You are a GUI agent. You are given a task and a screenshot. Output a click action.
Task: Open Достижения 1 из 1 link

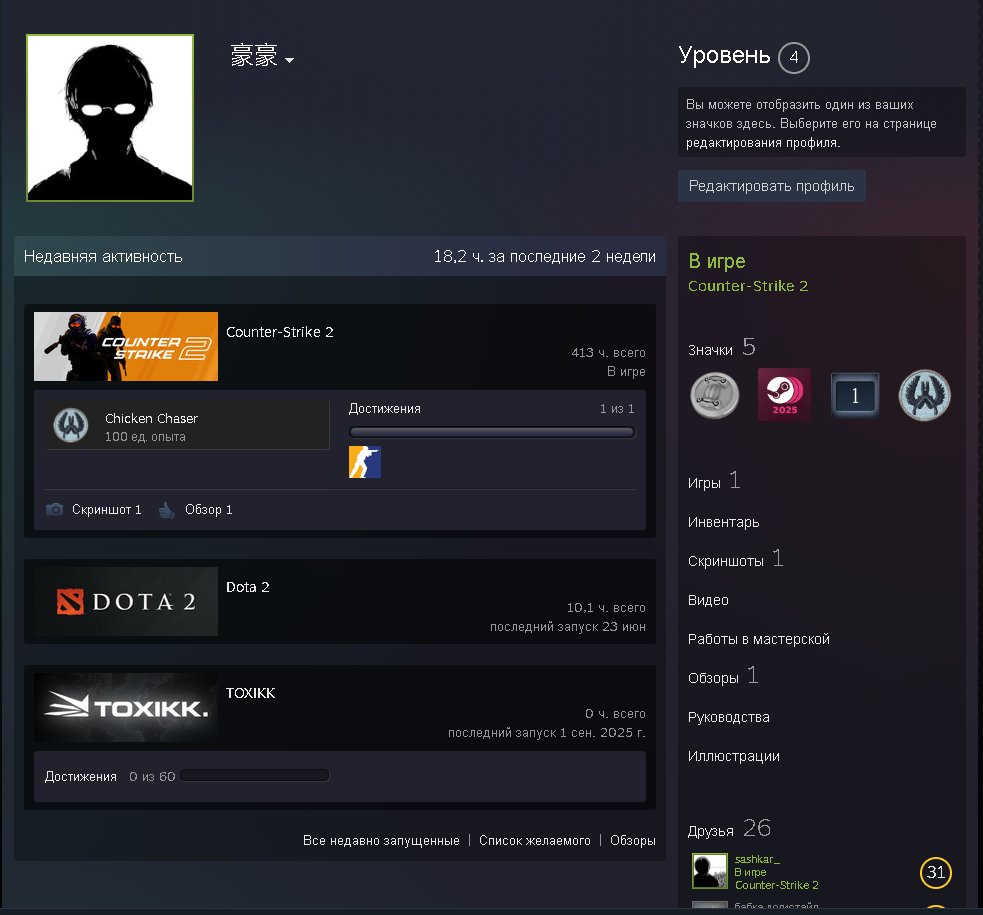pyautogui.click(x=492, y=409)
